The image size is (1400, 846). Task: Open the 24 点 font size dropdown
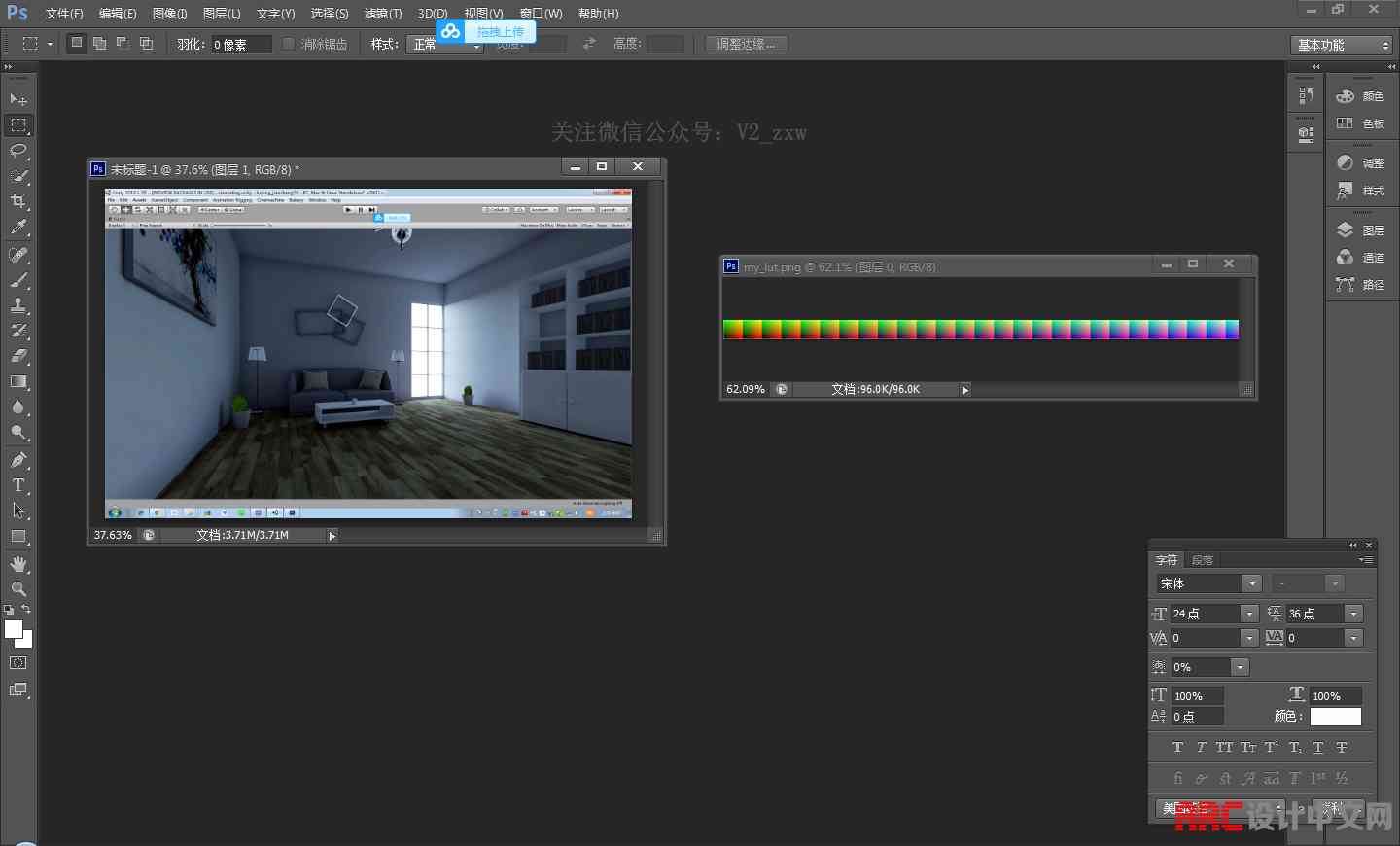[1249, 614]
